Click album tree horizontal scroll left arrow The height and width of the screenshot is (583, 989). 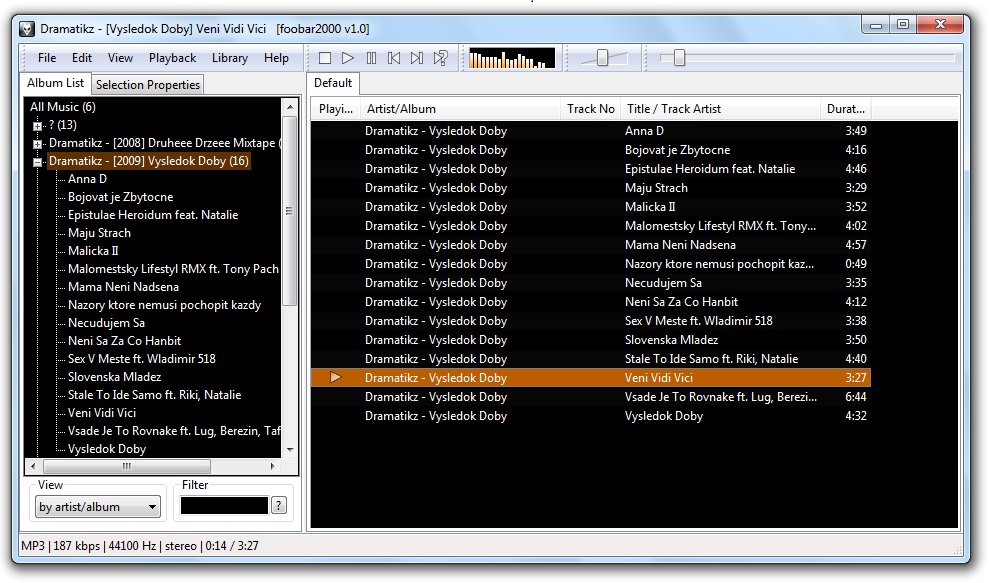tap(33, 466)
